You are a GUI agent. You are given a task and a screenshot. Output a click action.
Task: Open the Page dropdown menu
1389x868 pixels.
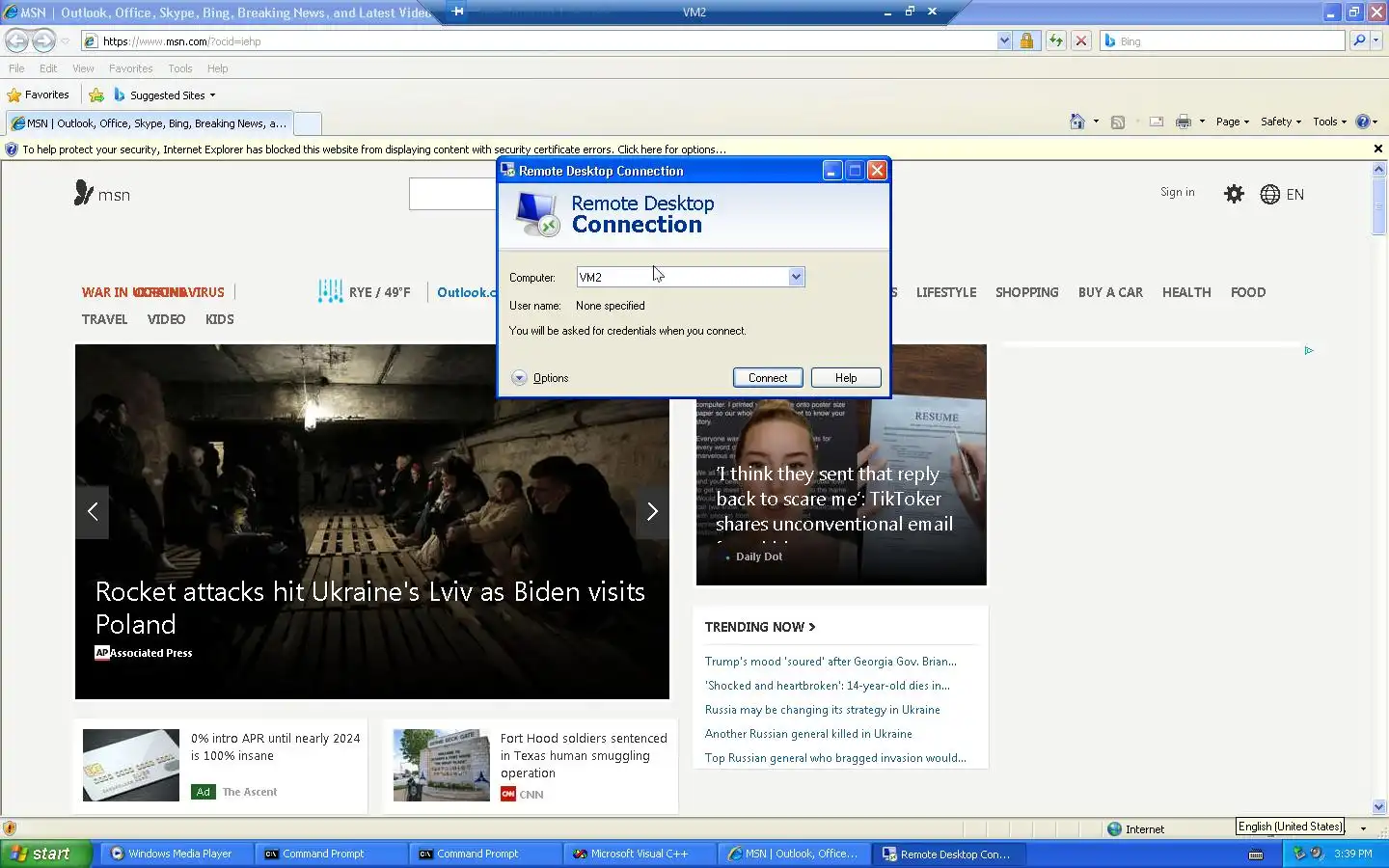click(1232, 122)
